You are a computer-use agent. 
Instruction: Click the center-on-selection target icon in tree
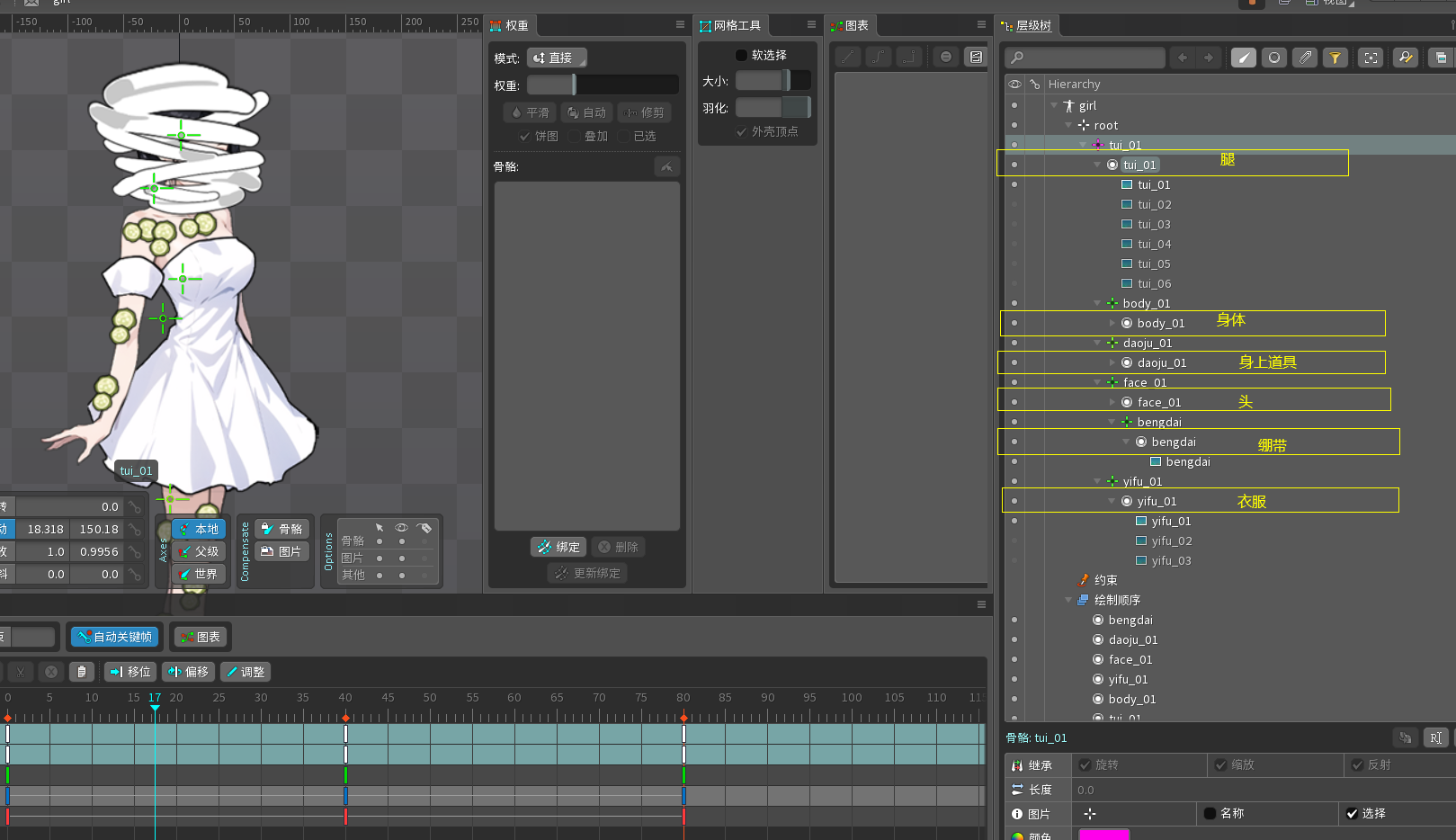[x=1371, y=58]
